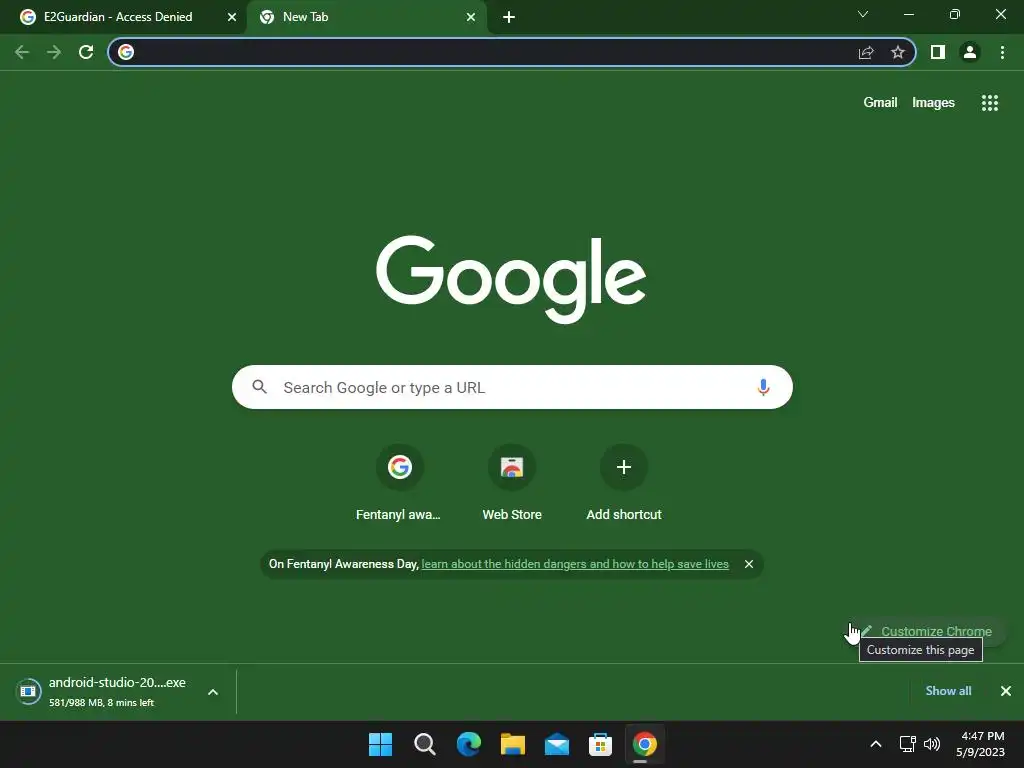The width and height of the screenshot is (1024, 768).
Task: Open Windows taskbar search
Action: pos(425,744)
